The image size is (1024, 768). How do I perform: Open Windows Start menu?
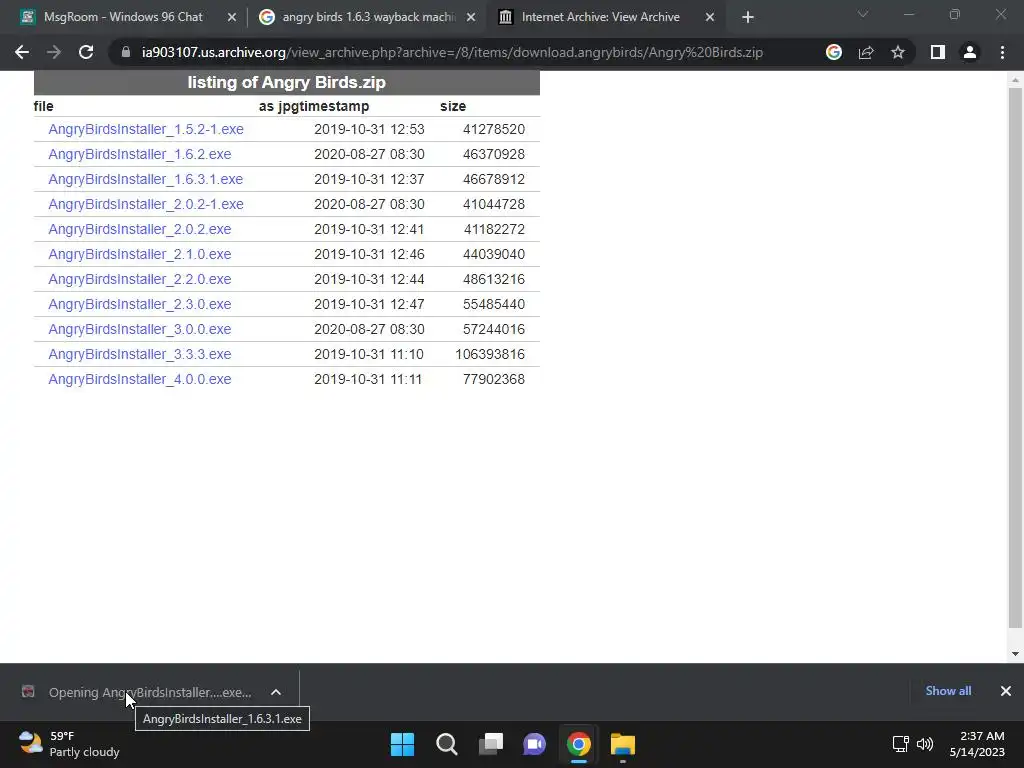click(402, 744)
